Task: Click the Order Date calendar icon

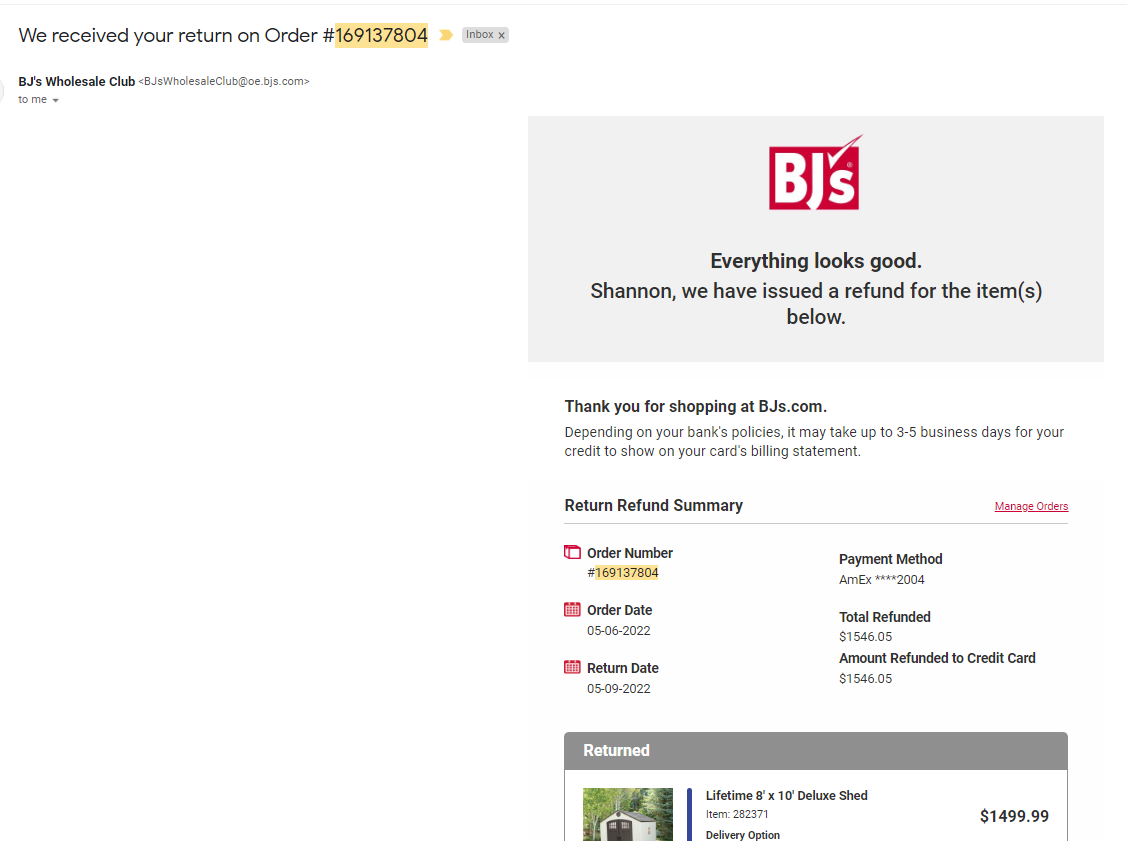Action: [x=572, y=610]
